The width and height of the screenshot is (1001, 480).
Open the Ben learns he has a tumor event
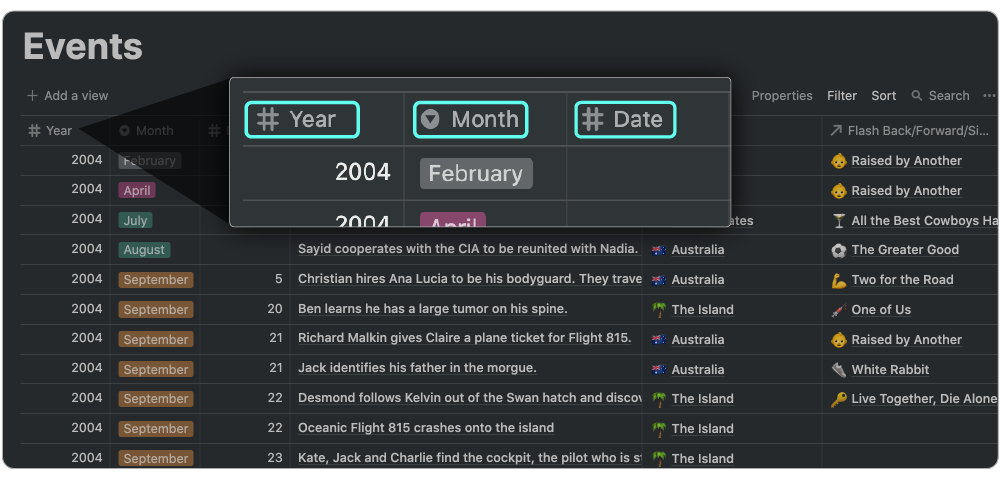tap(432, 310)
